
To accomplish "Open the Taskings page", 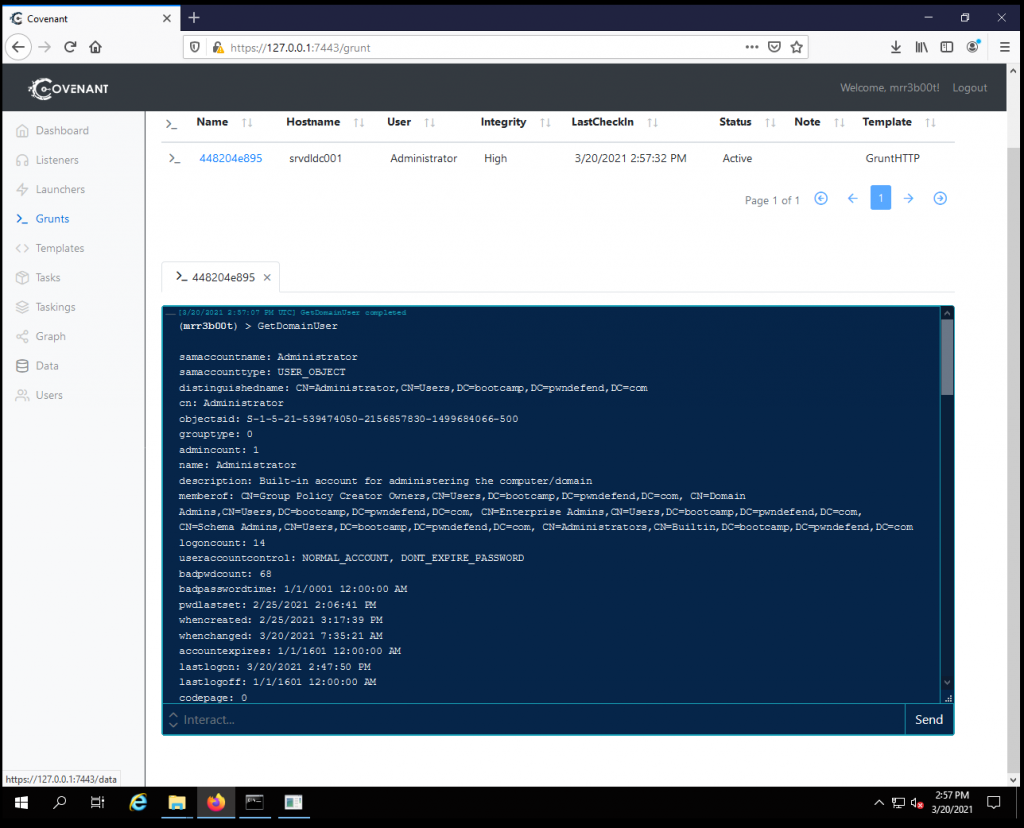I will click(62, 307).
